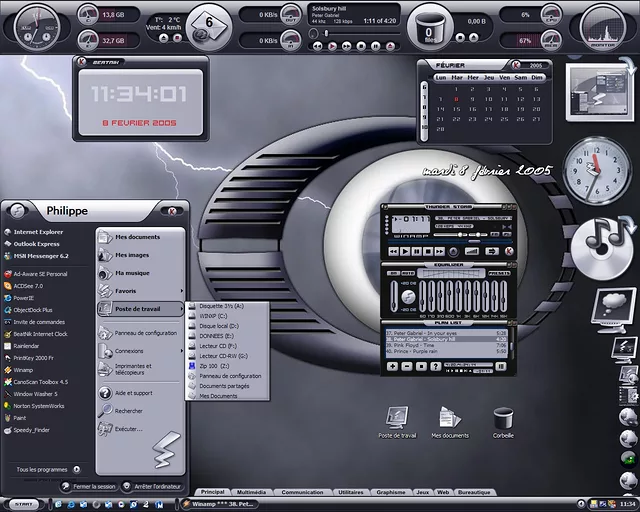Open the equalizer PRESETS menu

pos(500,272)
